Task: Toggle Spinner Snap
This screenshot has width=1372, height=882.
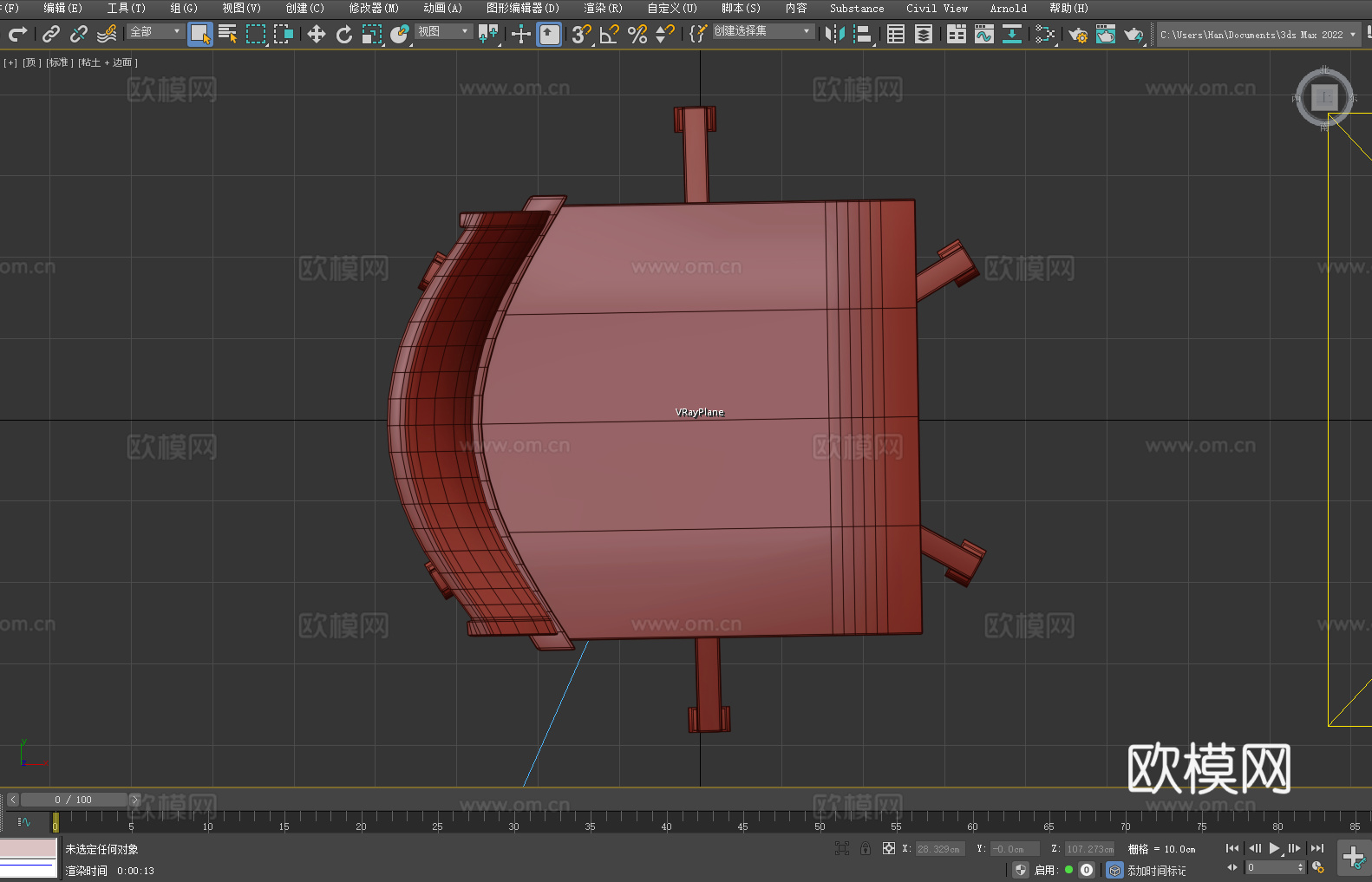Action: (x=665, y=34)
